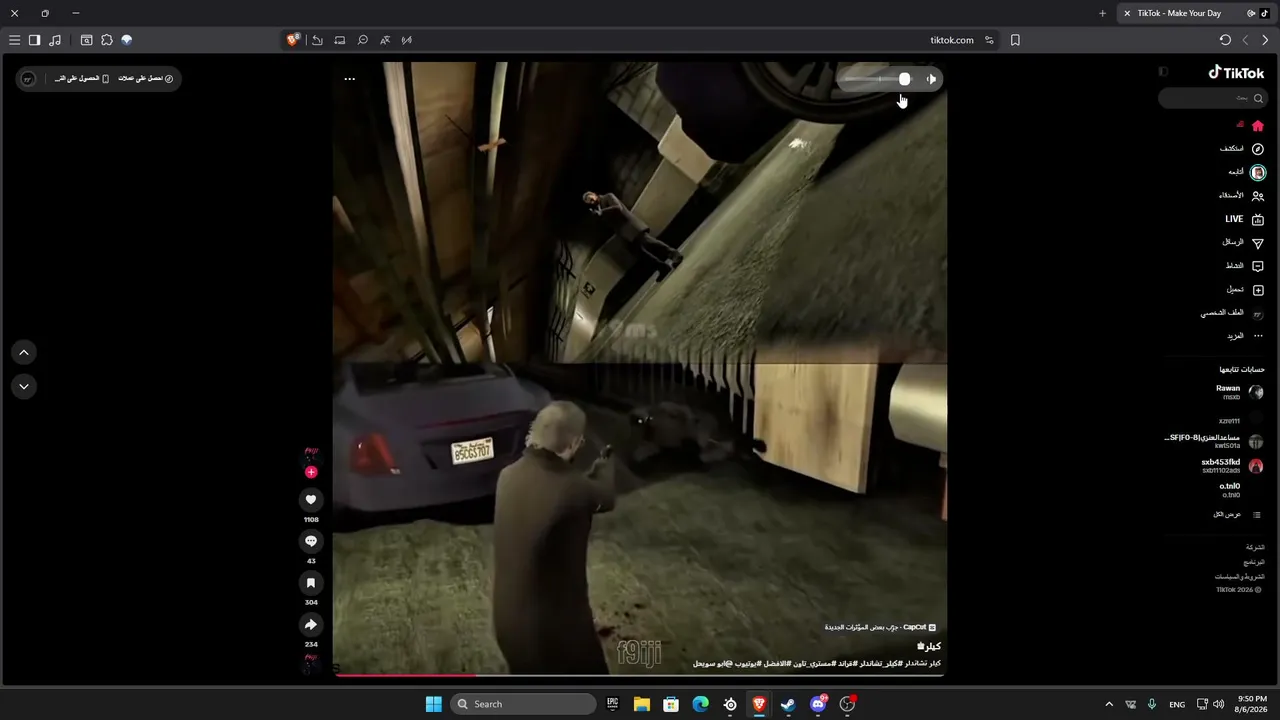
Task: Open the TikTok Home feed icon
Action: pyautogui.click(x=1258, y=126)
